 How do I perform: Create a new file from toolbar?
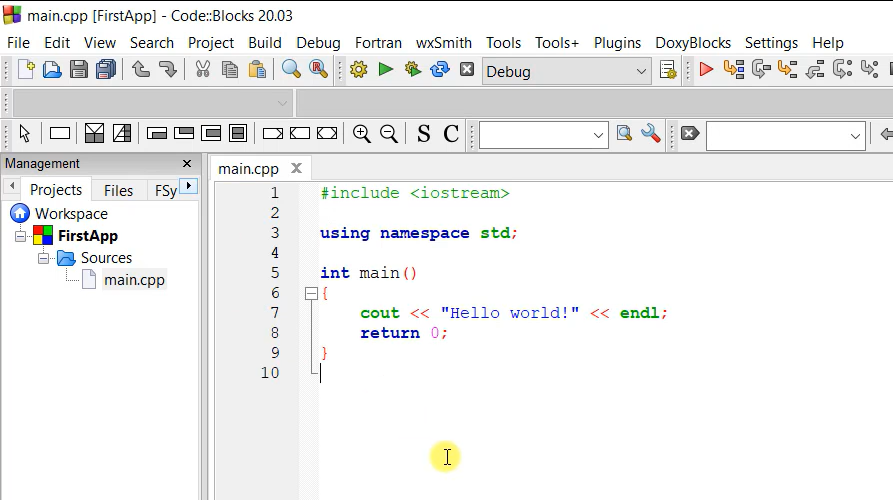[26, 70]
